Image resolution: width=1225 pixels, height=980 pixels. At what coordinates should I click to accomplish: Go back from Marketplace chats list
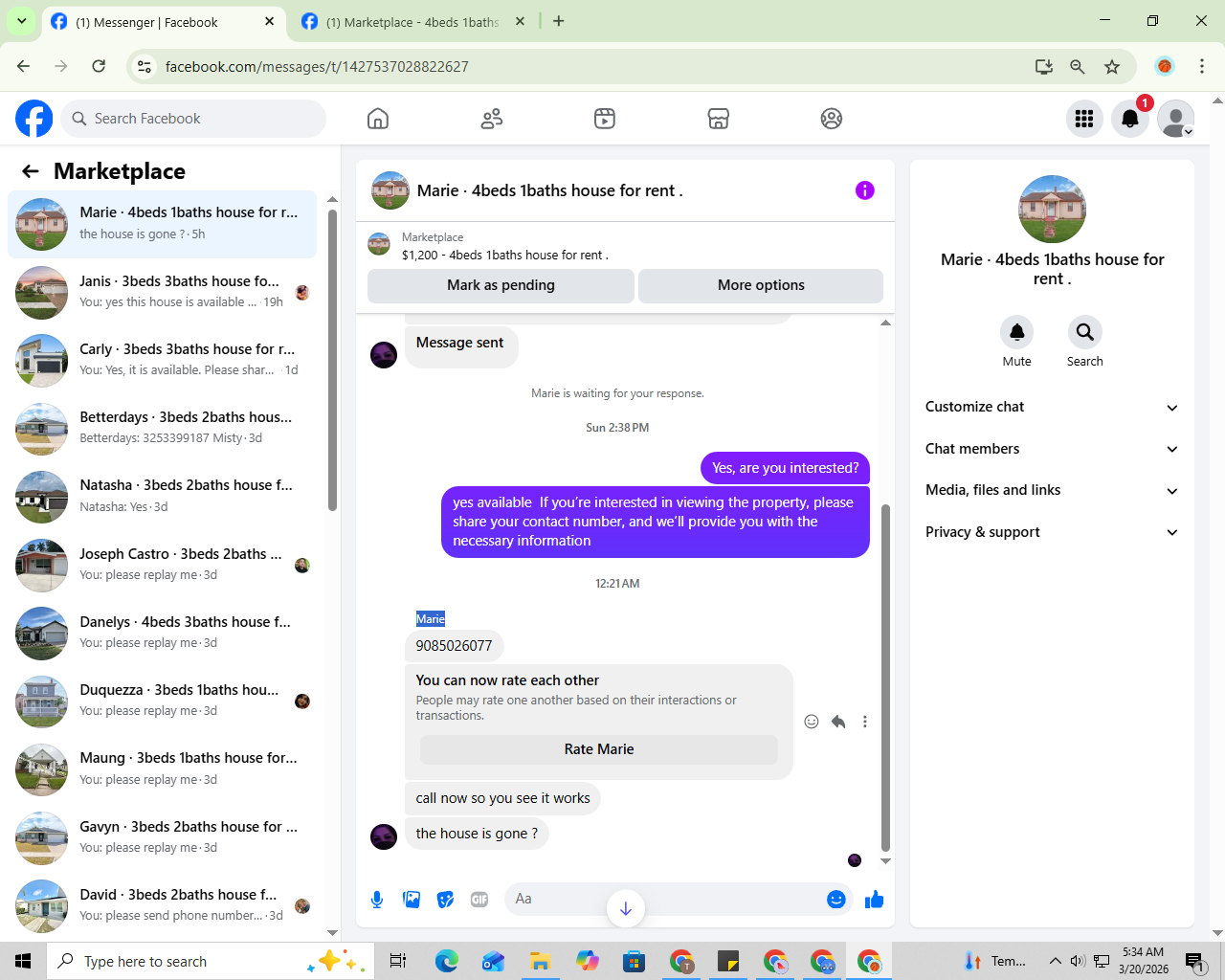pos(31,171)
